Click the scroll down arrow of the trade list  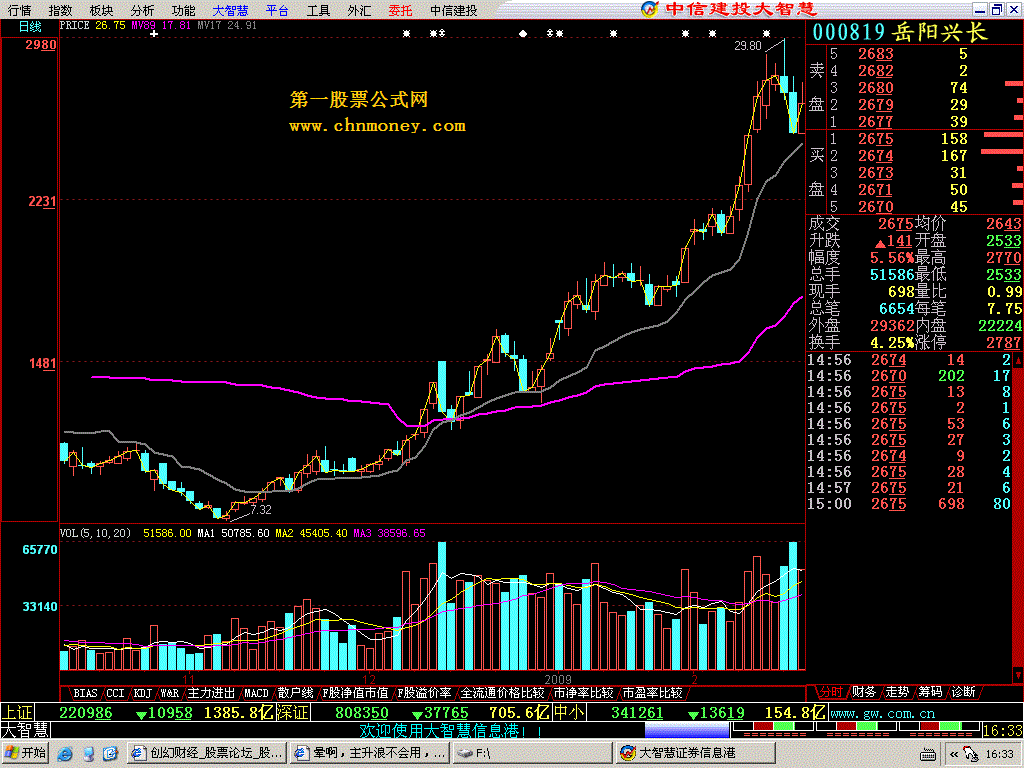[x=1018, y=675]
